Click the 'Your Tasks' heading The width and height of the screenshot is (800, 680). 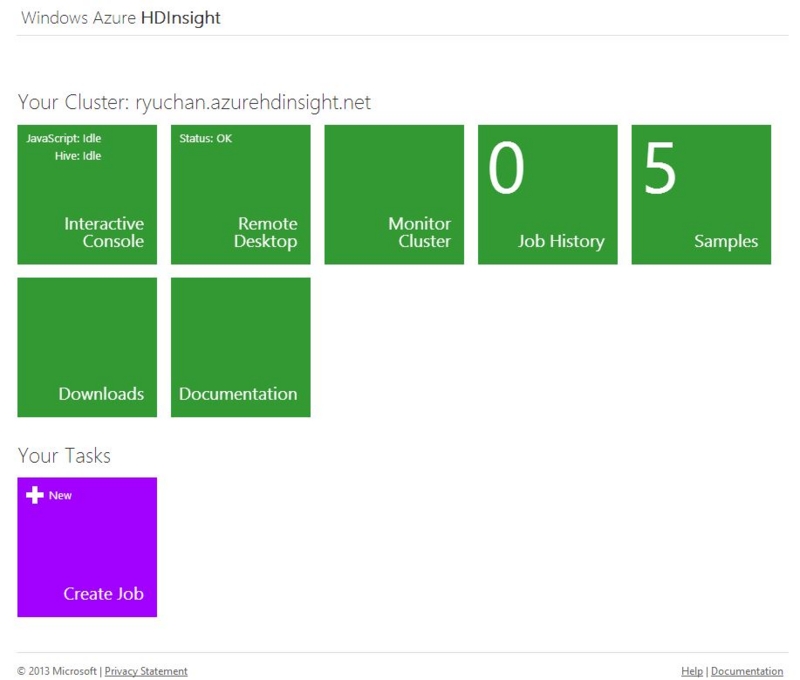[x=64, y=456]
